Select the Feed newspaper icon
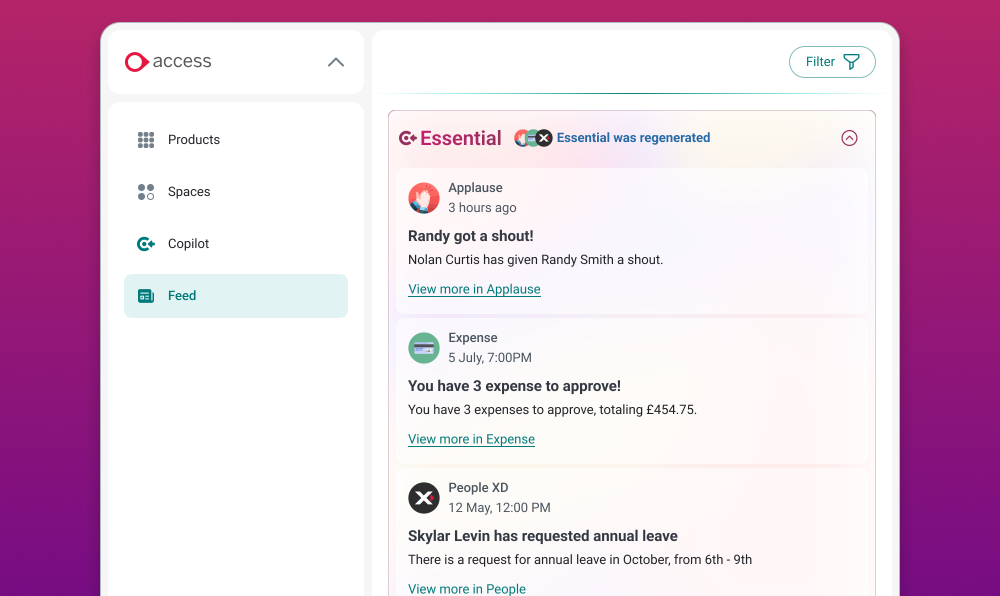Image resolution: width=1000 pixels, height=596 pixels. [145, 295]
